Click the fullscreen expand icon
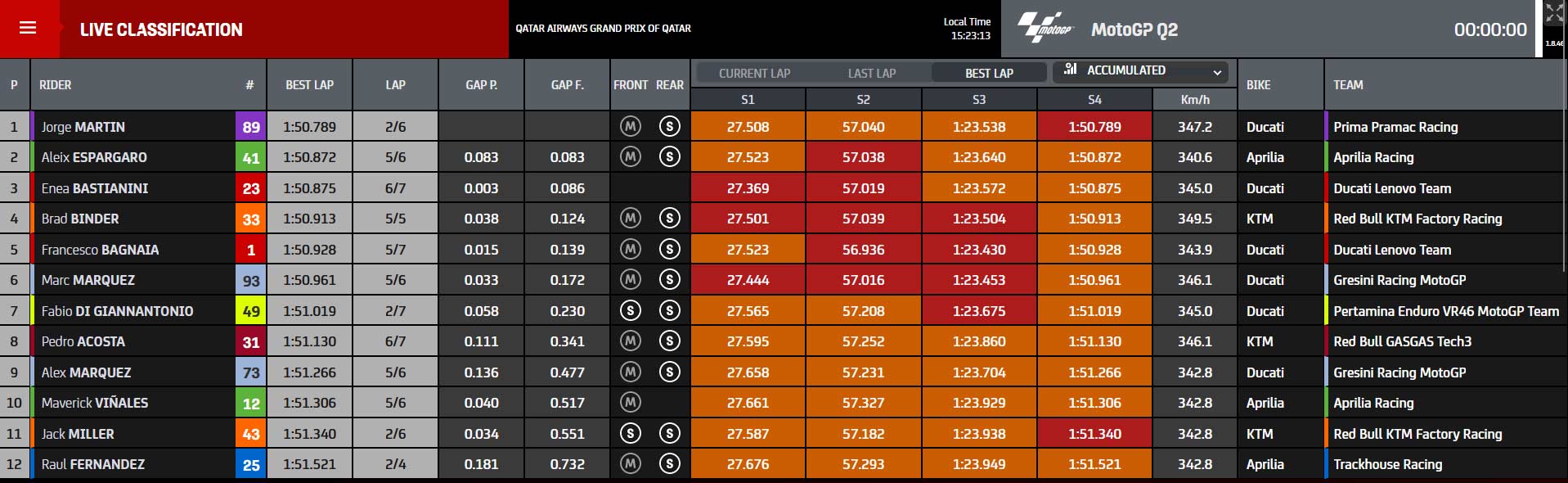This screenshot has width=1568, height=483. tap(1554, 13)
